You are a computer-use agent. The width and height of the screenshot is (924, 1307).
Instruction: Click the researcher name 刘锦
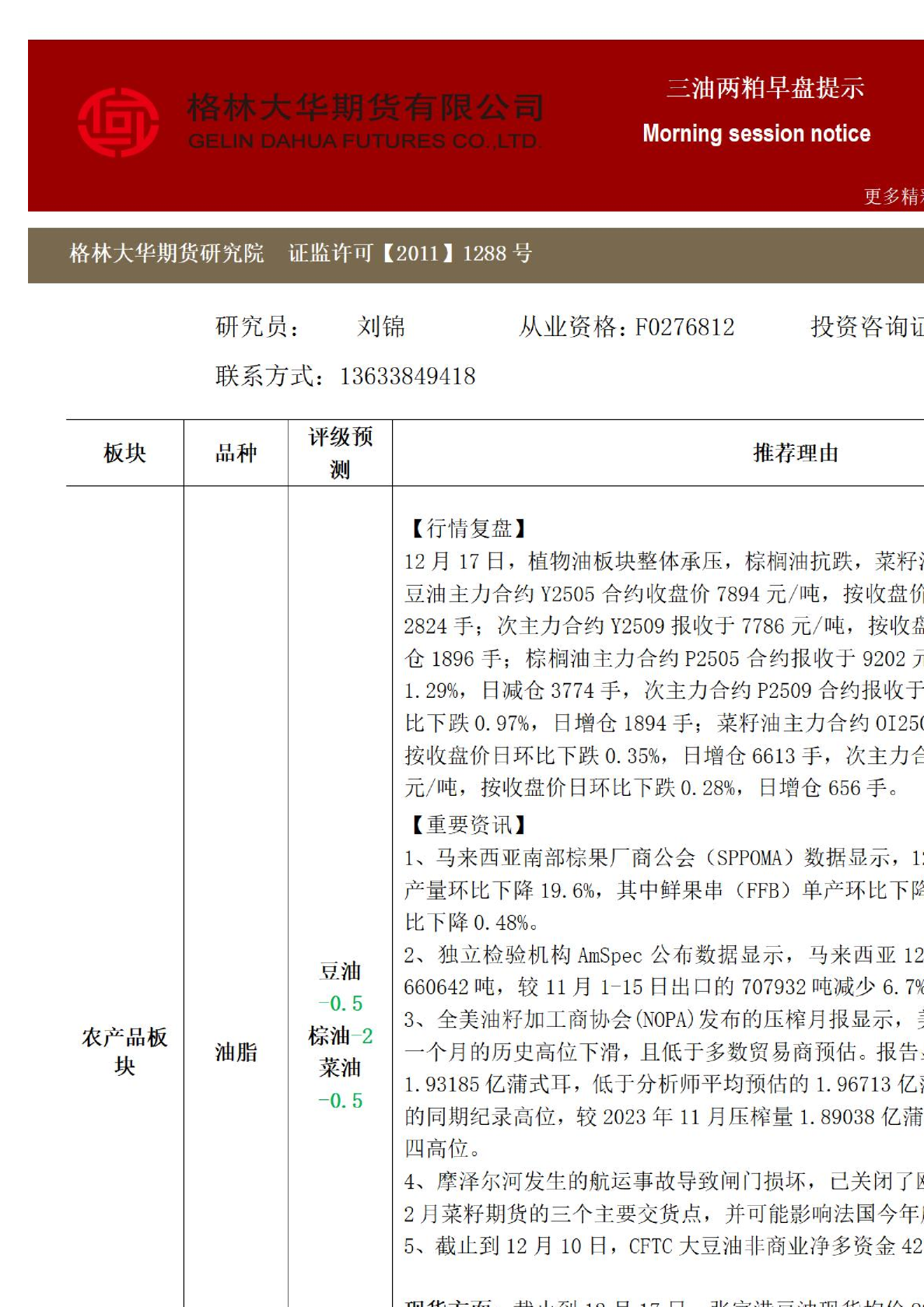381,327
